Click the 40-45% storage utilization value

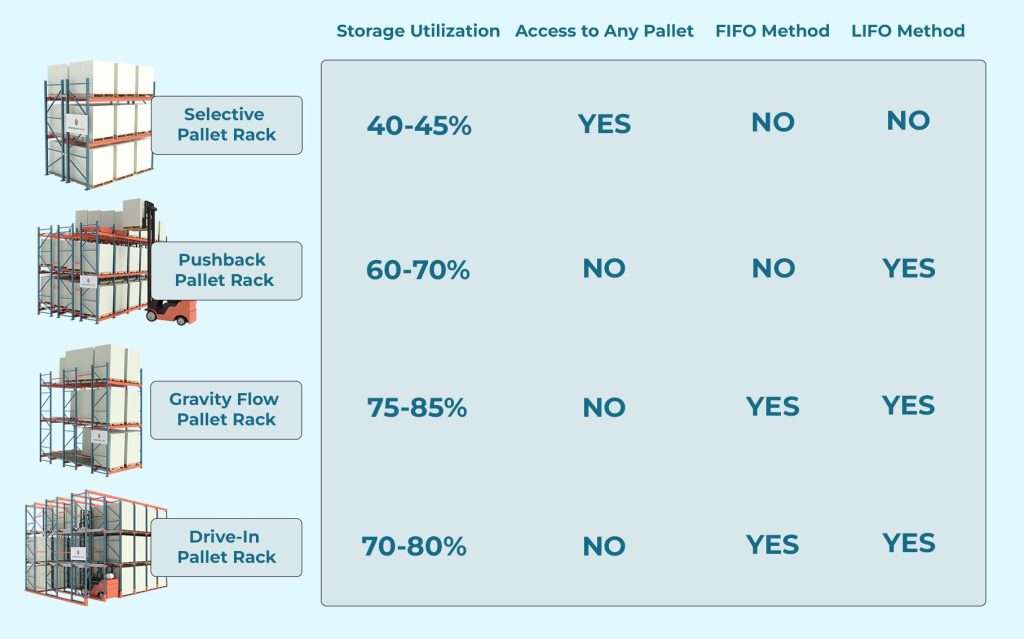pos(418,125)
